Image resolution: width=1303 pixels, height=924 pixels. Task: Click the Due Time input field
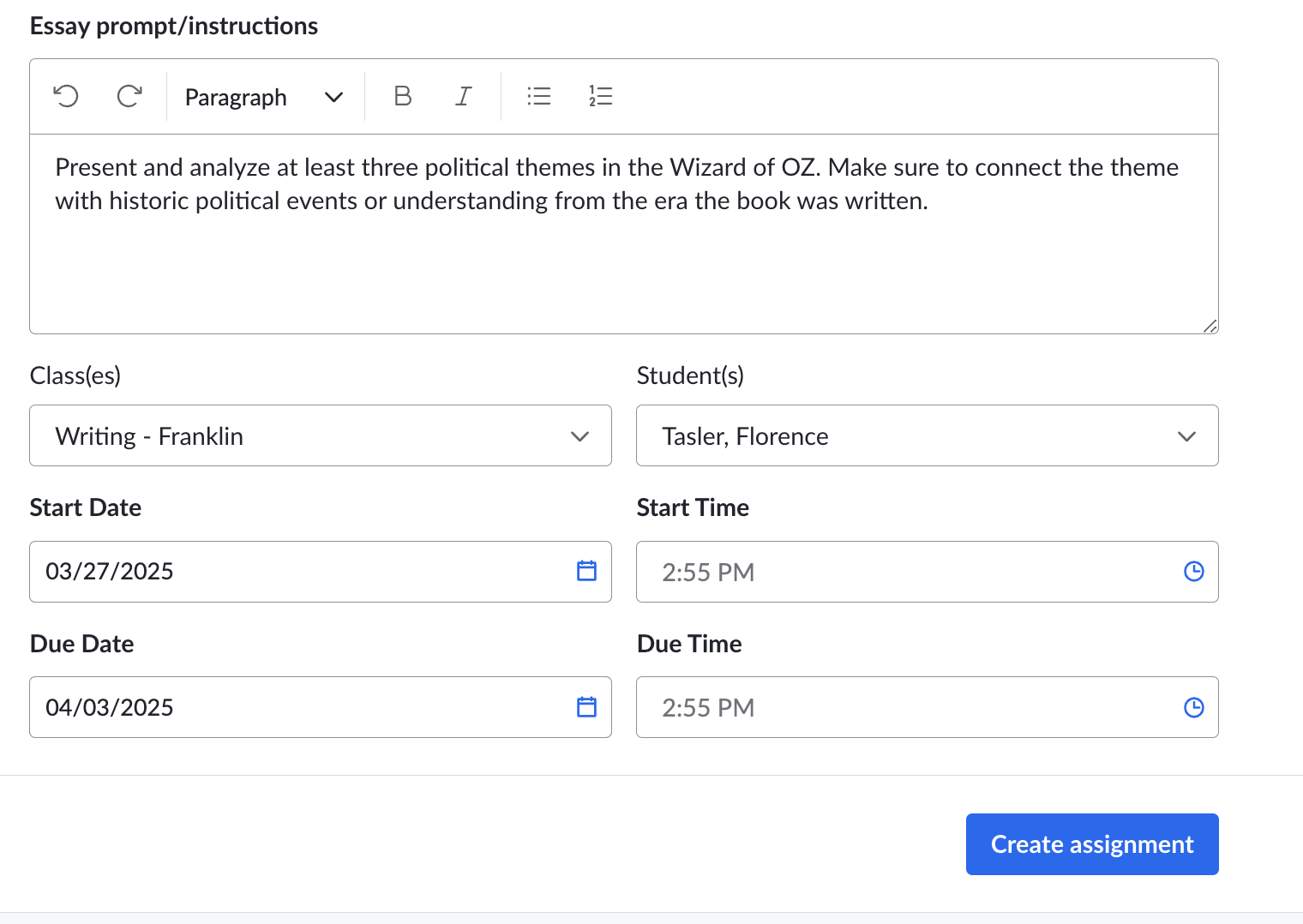pyautogui.click(x=927, y=708)
